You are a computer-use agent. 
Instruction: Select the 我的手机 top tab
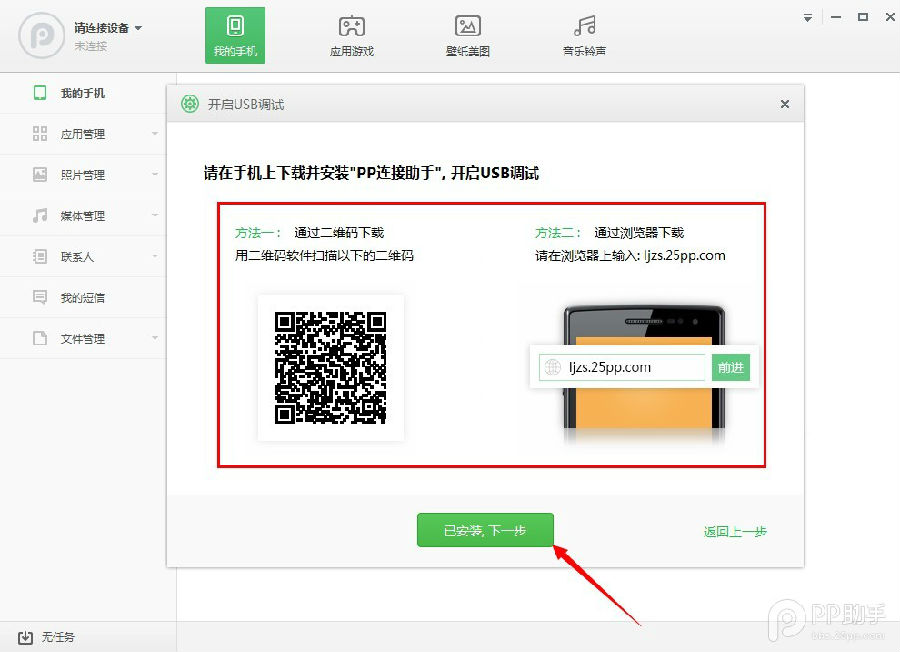pos(235,36)
